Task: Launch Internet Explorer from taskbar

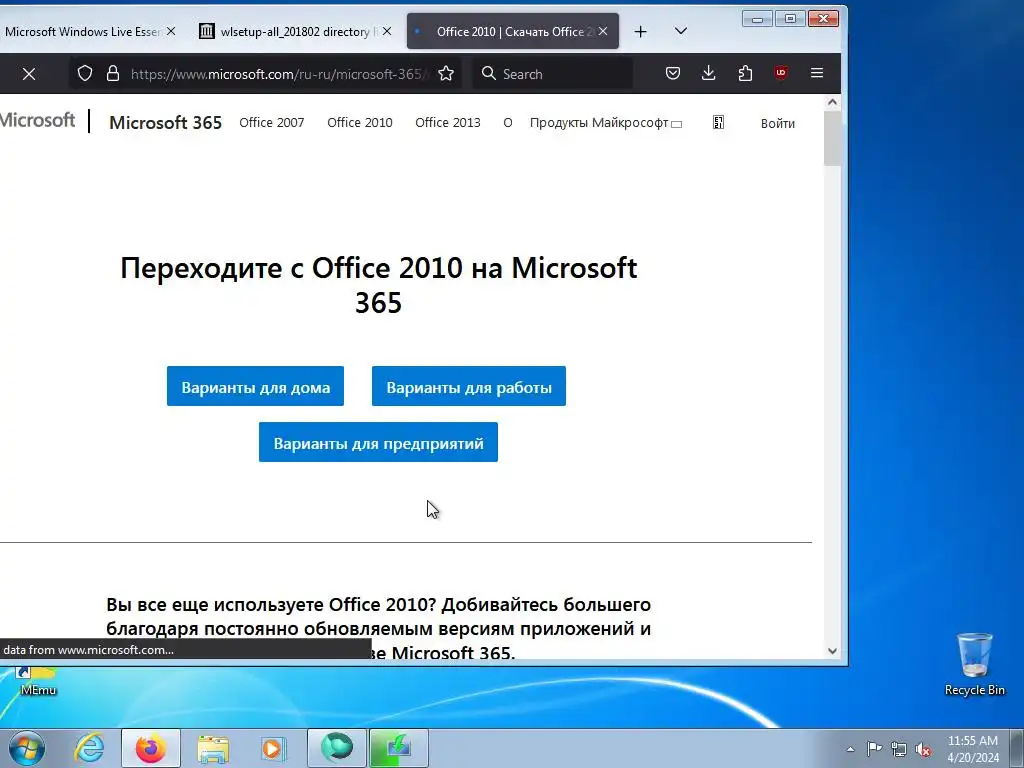Action: tap(89, 748)
